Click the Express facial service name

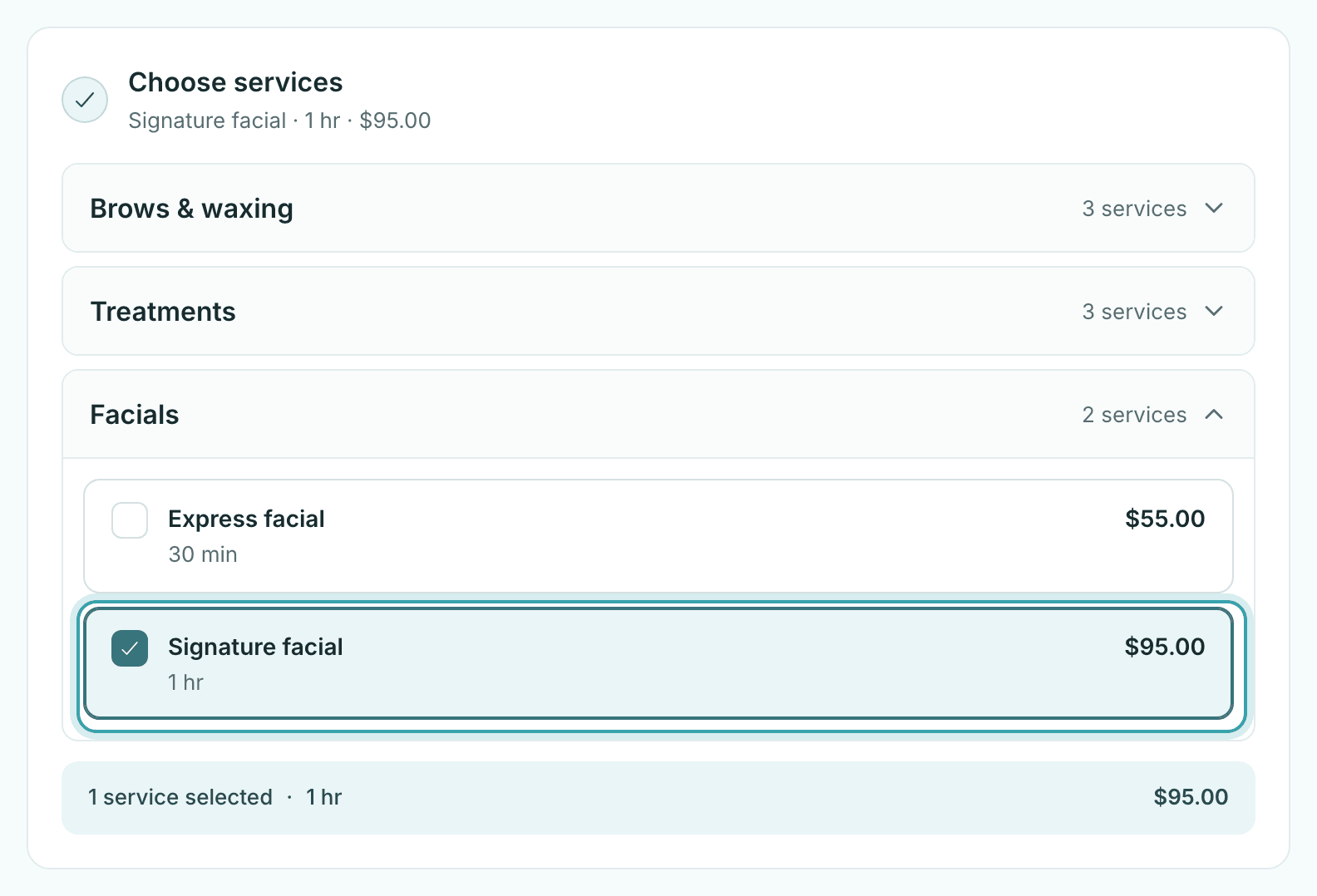pos(246,519)
